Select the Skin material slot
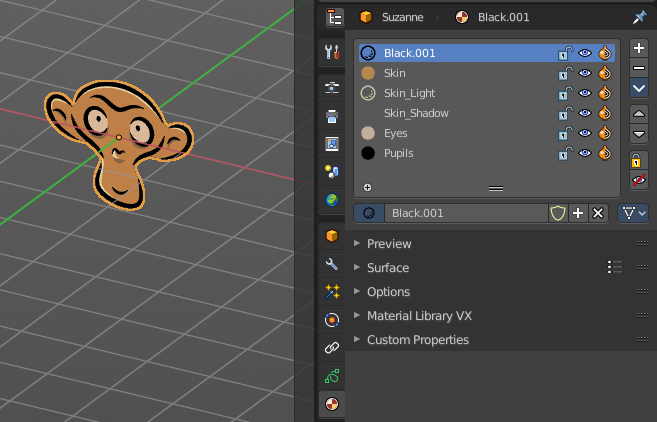The image size is (657, 422). [x=486, y=73]
